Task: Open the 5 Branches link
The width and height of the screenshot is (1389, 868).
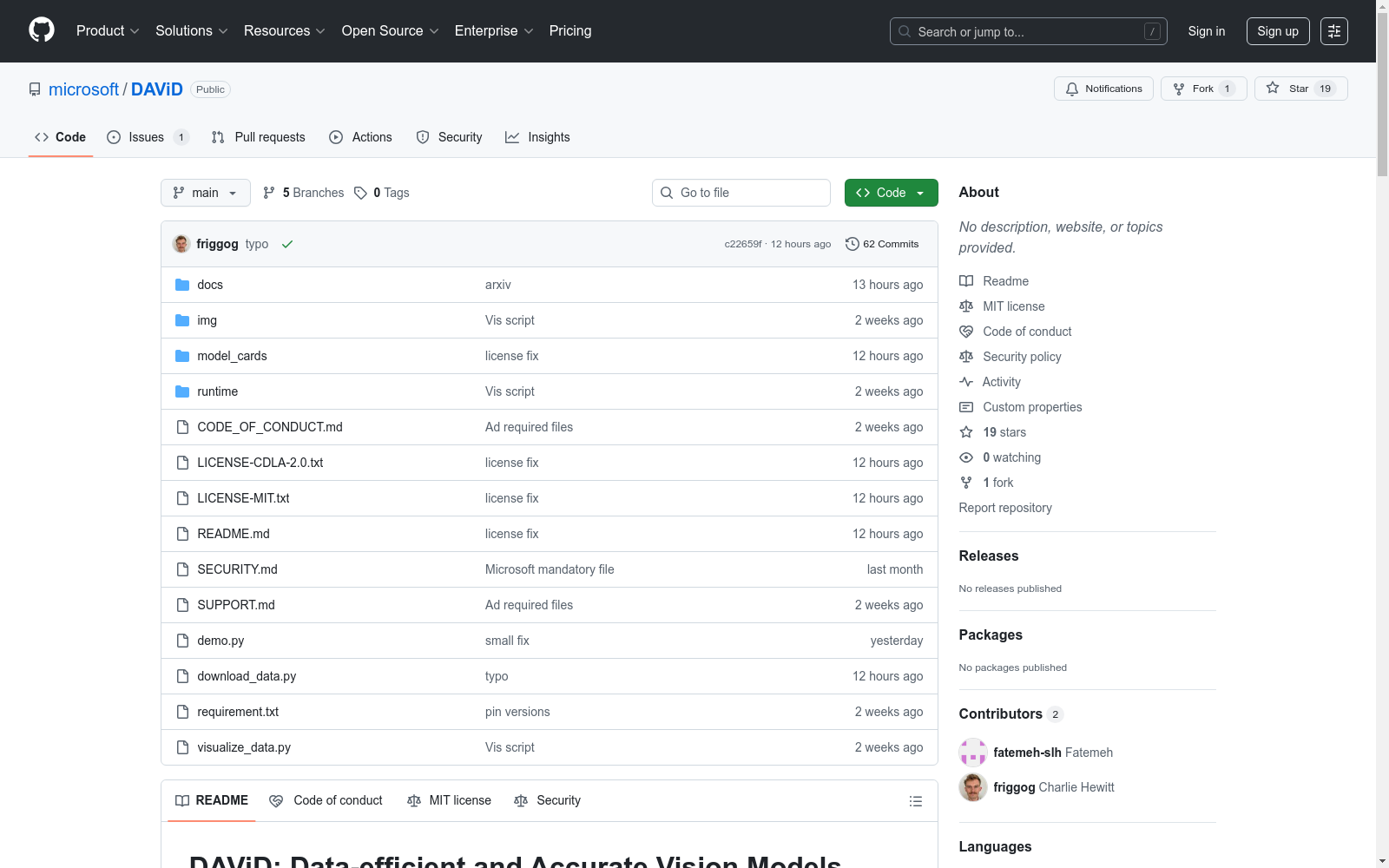Action: coord(304,193)
